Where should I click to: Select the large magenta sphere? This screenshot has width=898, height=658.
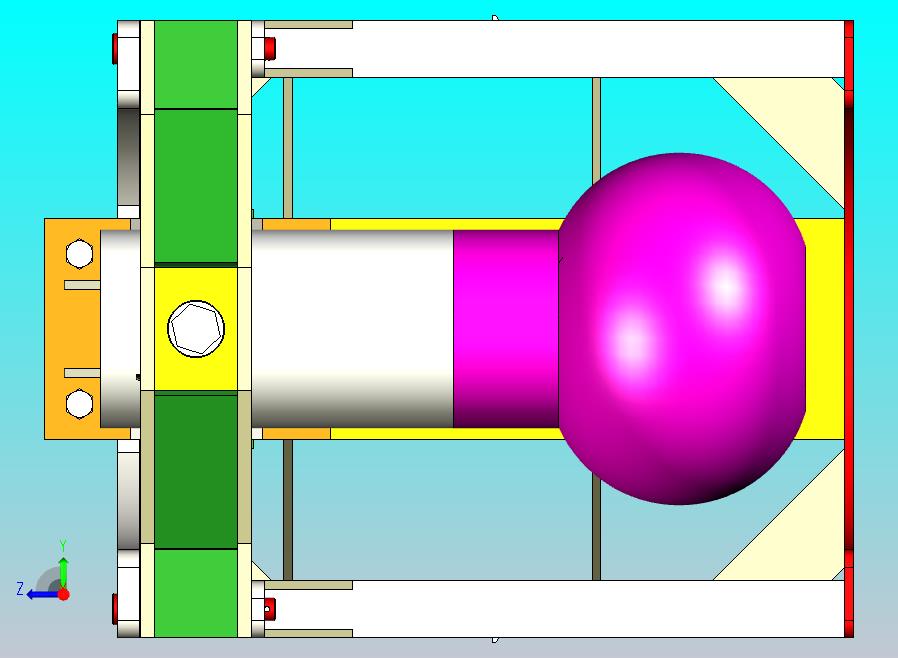[x=682, y=329]
